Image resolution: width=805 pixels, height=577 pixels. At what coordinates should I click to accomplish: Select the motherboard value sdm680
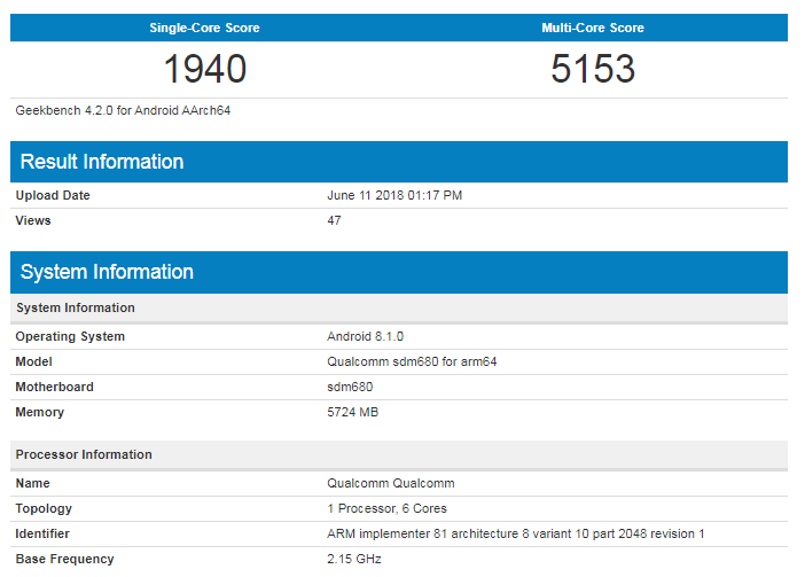[350, 387]
